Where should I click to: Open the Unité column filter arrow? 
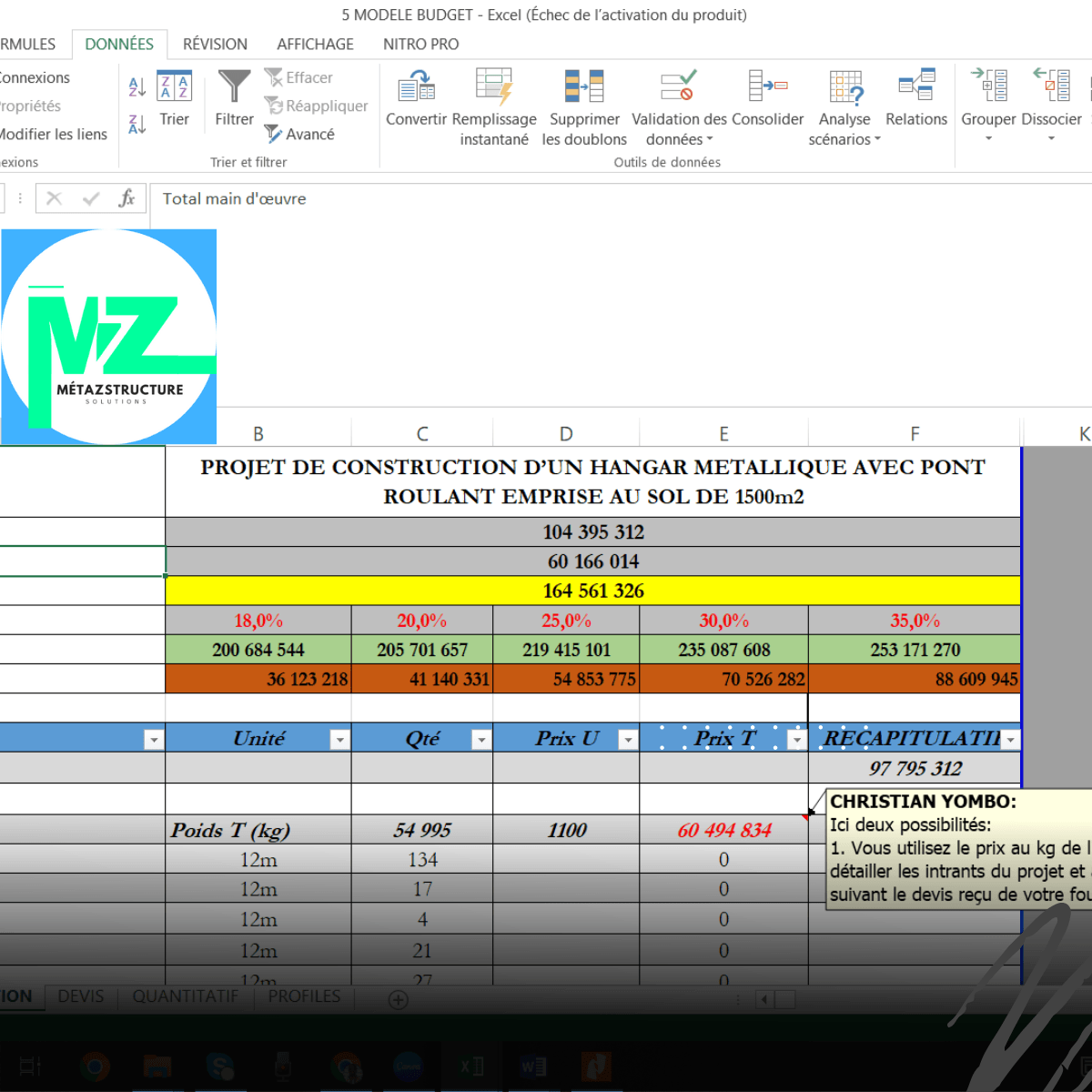point(339,740)
